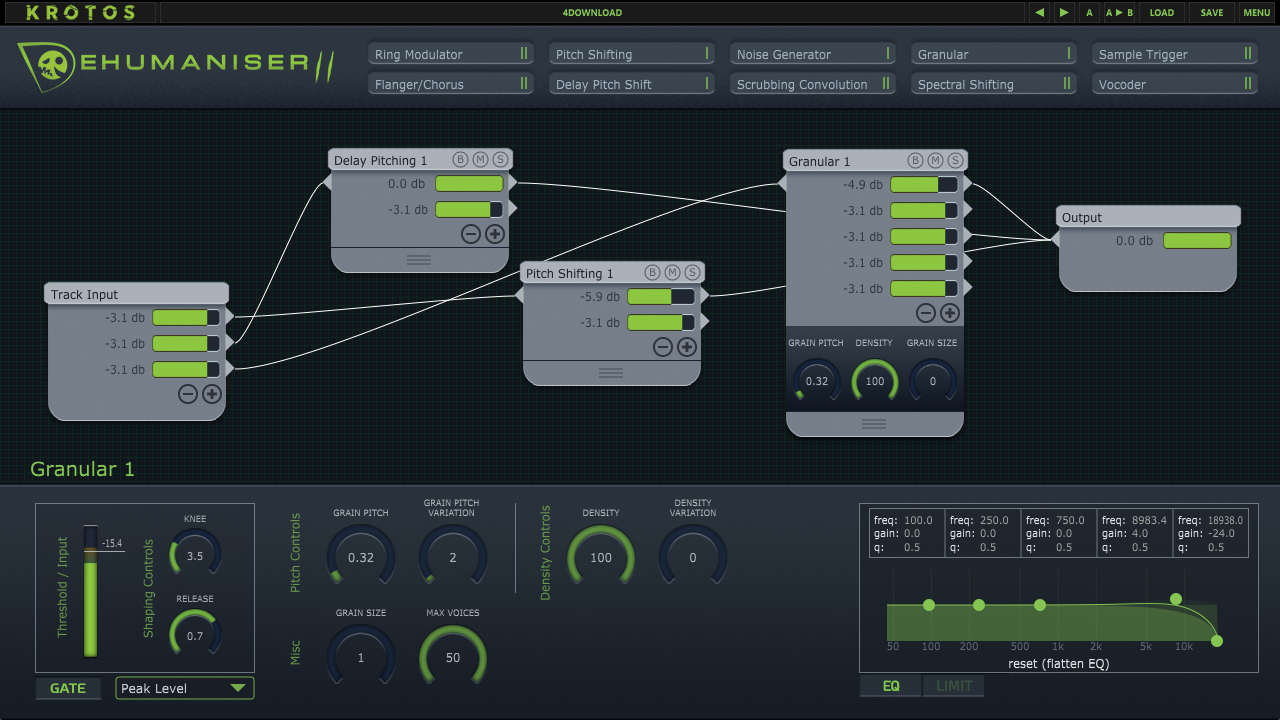Click the RELEASE knob set to 0.7
Image resolution: width=1280 pixels, height=720 pixels.
[195, 635]
